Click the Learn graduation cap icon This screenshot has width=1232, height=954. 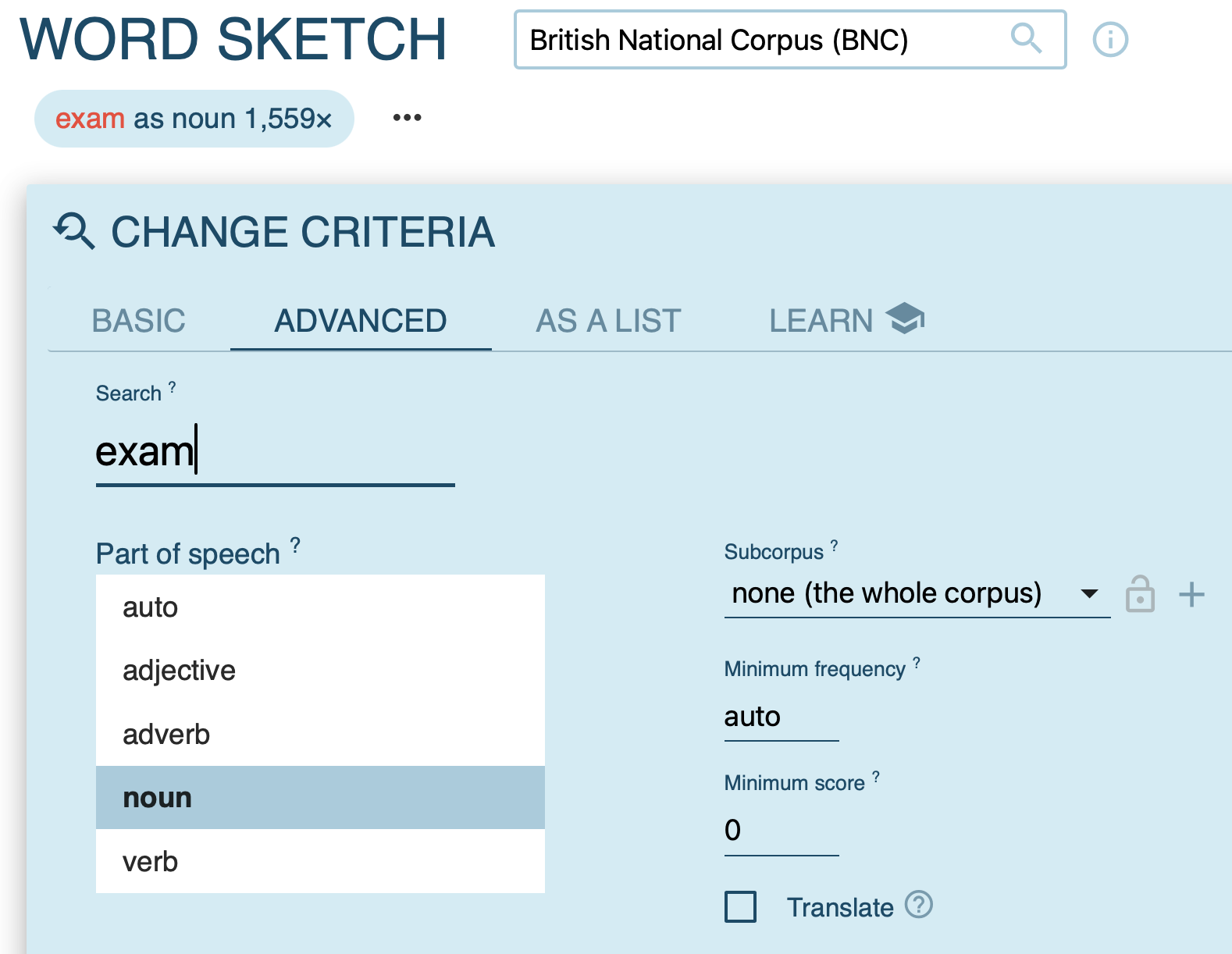[905, 319]
